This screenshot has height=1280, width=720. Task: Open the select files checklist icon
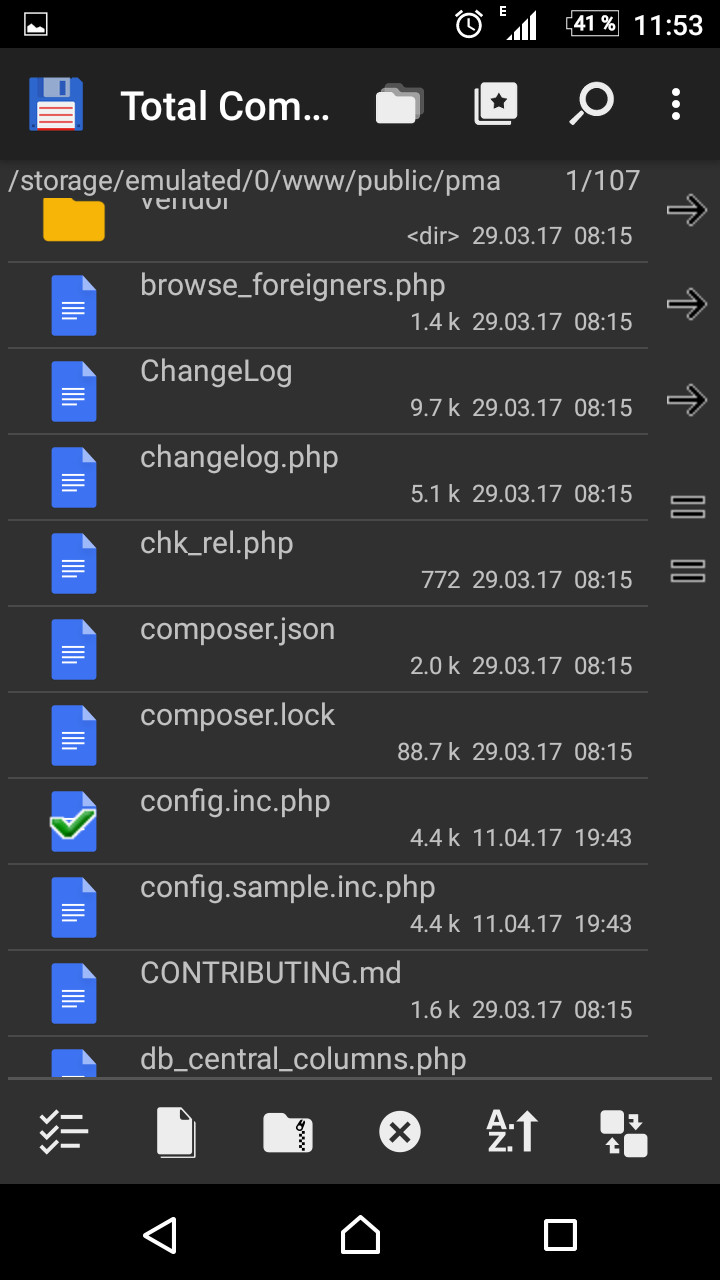64,1133
